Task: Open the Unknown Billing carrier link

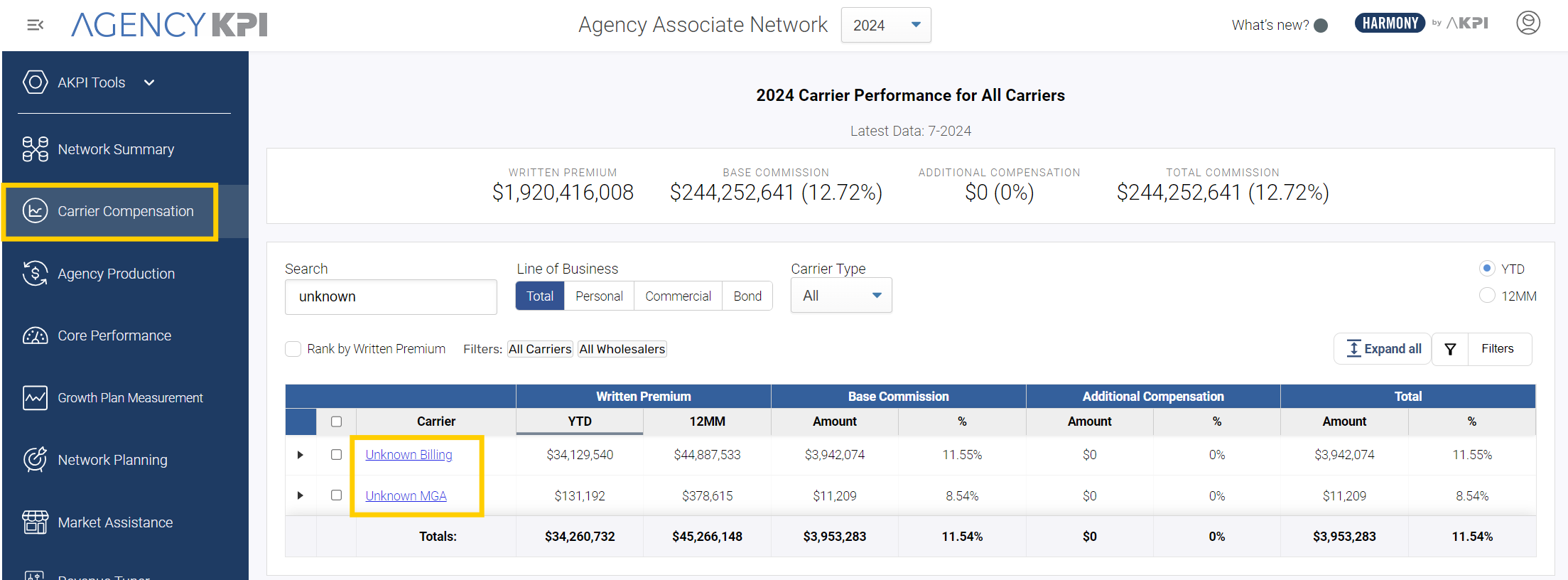Action: pos(409,455)
